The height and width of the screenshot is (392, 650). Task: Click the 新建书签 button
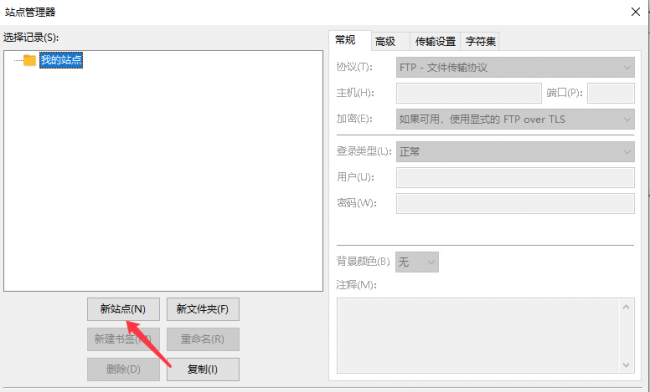pos(123,339)
